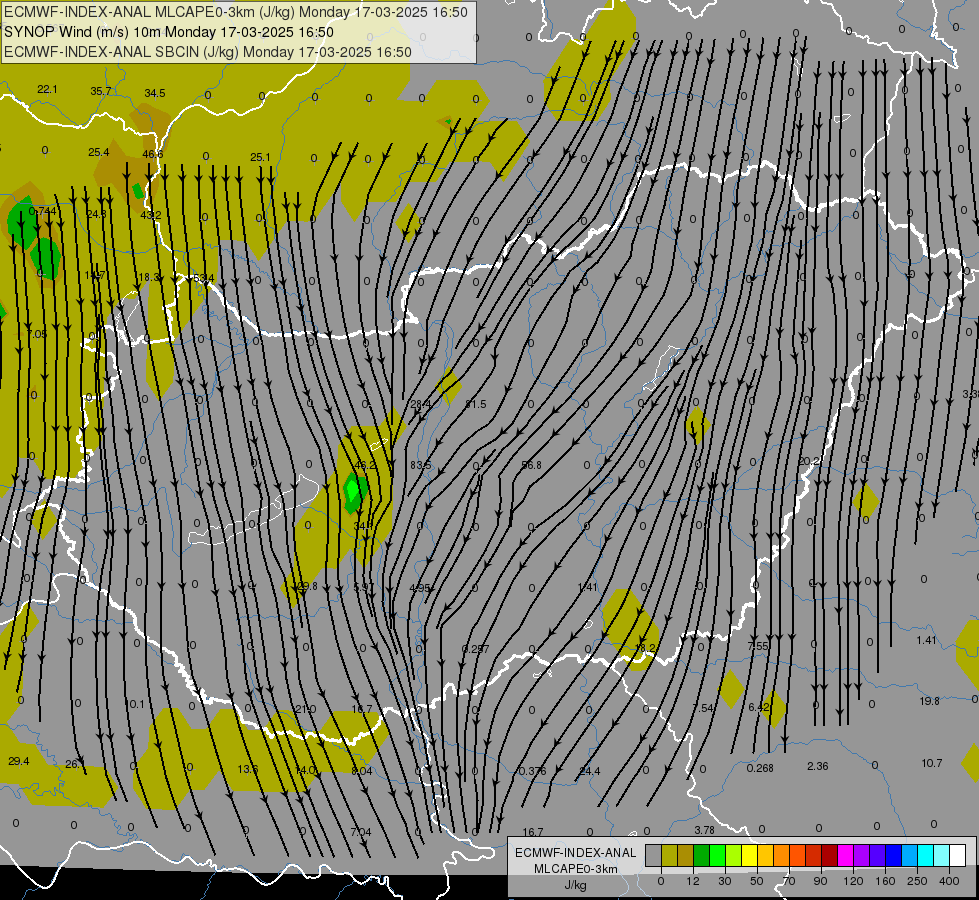Select the 'ECMWF-INDEX-ANAL SBCIN' title line
Screen dimensions: 979x900
pyautogui.click(x=207, y=52)
